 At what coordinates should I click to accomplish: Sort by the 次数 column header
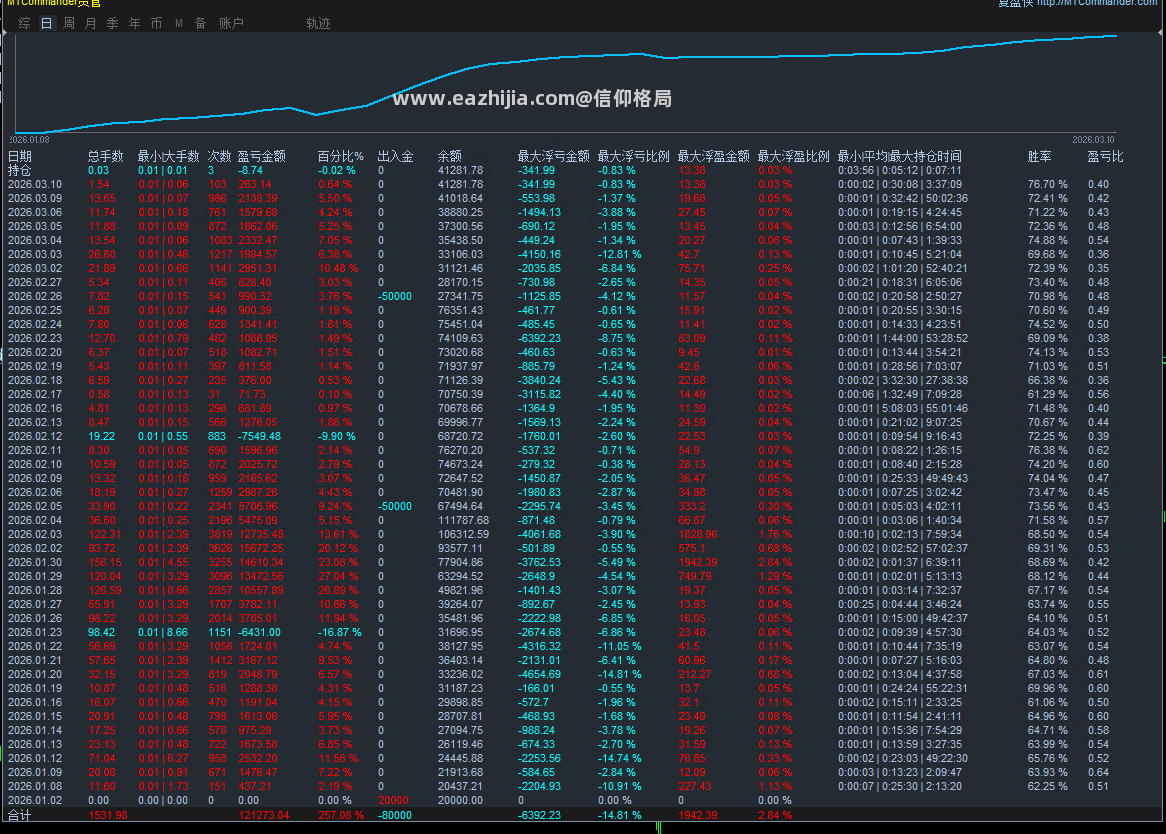click(x=219, y=156)
